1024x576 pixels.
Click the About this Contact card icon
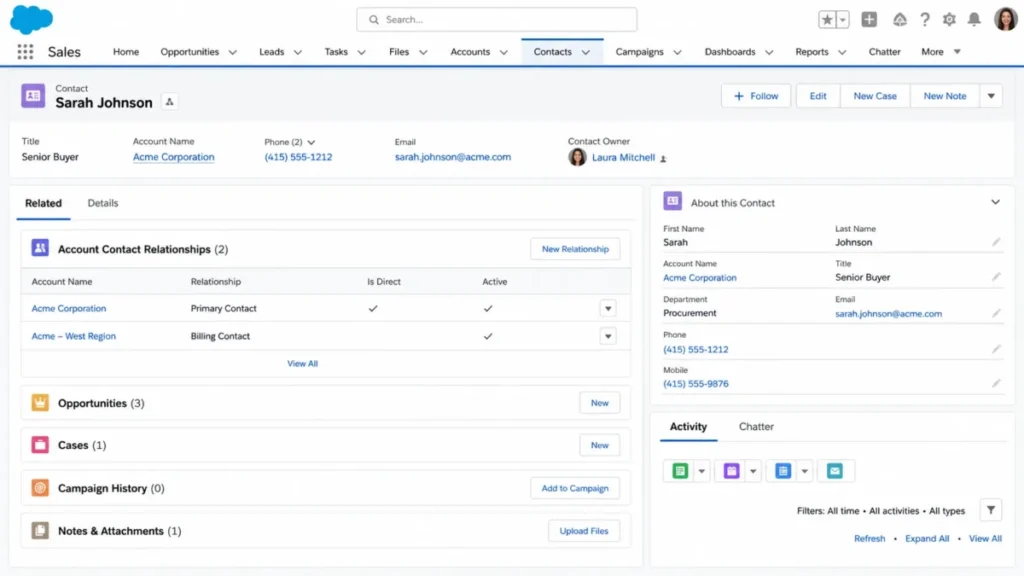click(x=673, y=201)
